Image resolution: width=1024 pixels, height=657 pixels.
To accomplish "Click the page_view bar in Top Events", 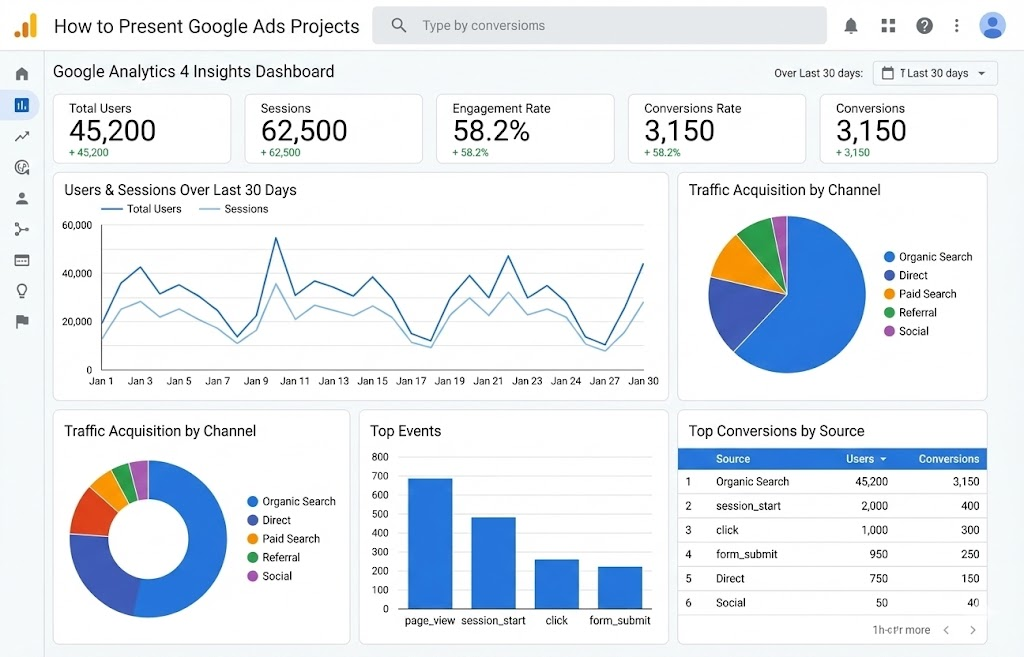I will tap(430, 543).
